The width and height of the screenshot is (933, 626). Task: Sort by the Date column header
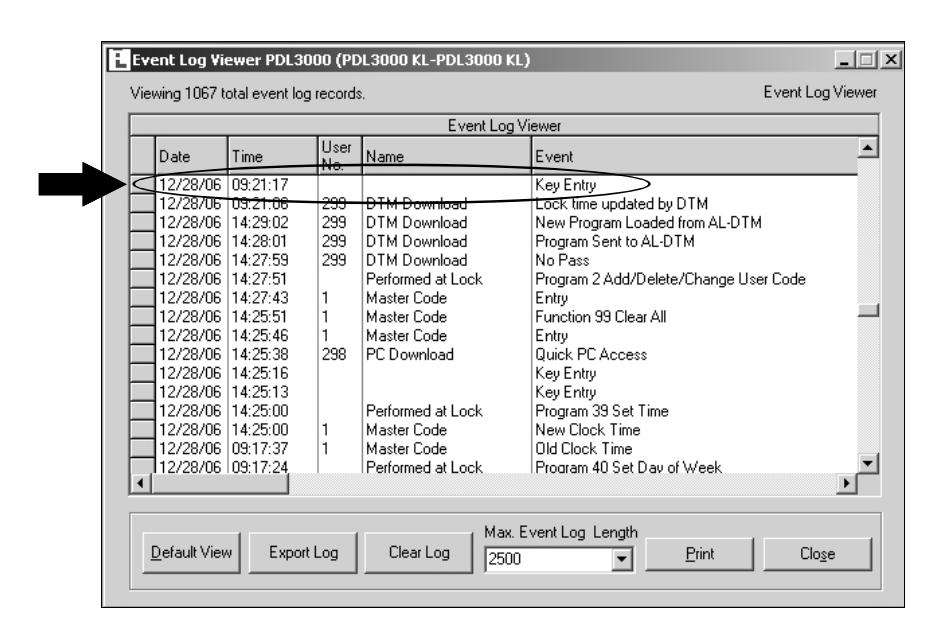pyautogui.click(x=191, y=156)
